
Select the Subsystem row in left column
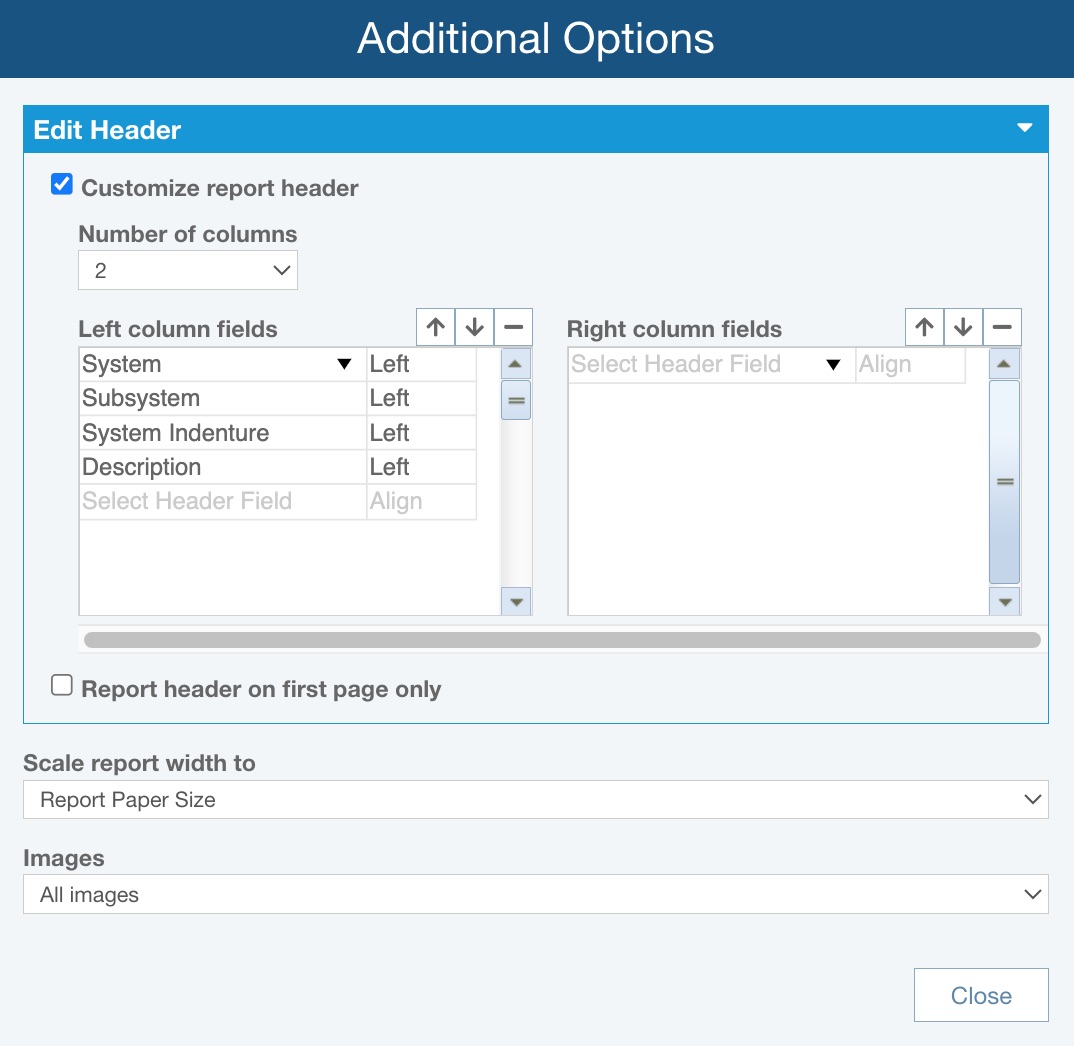(222, 399)
